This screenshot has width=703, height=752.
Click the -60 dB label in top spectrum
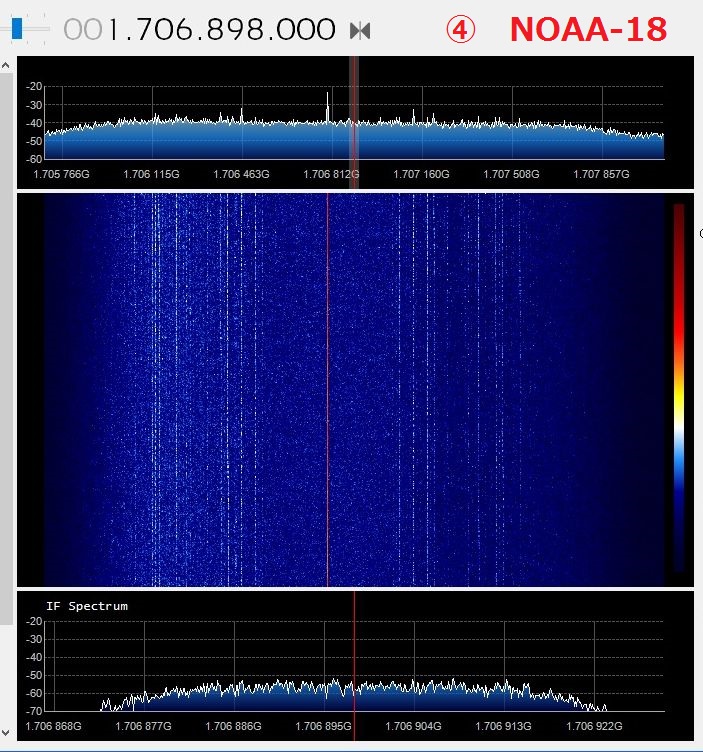34,159
